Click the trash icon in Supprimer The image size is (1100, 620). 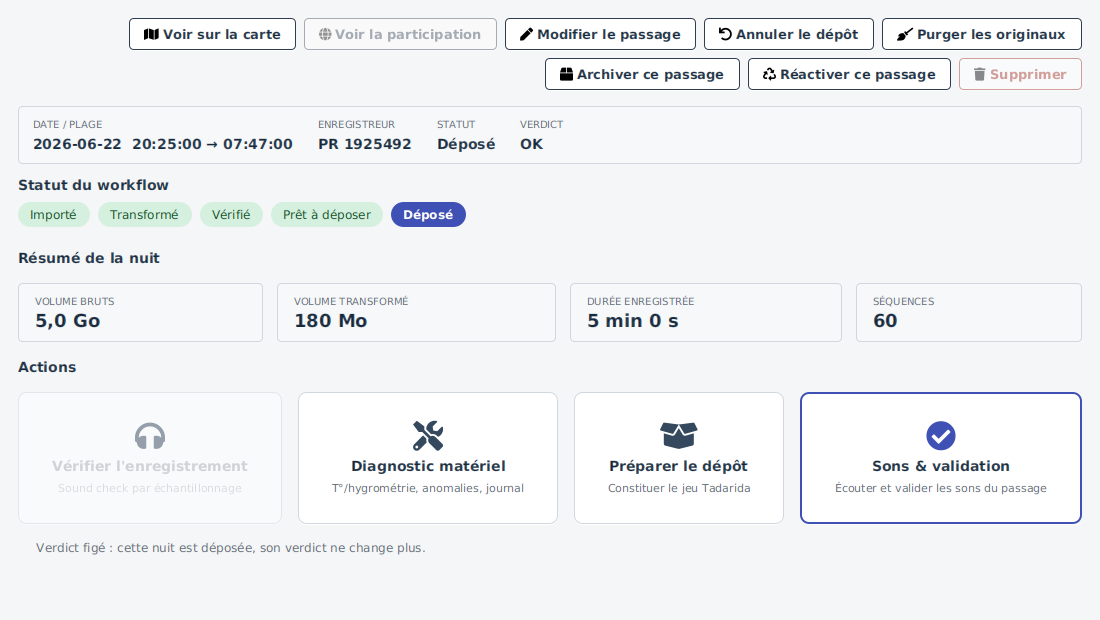click(x=979, y=74)
